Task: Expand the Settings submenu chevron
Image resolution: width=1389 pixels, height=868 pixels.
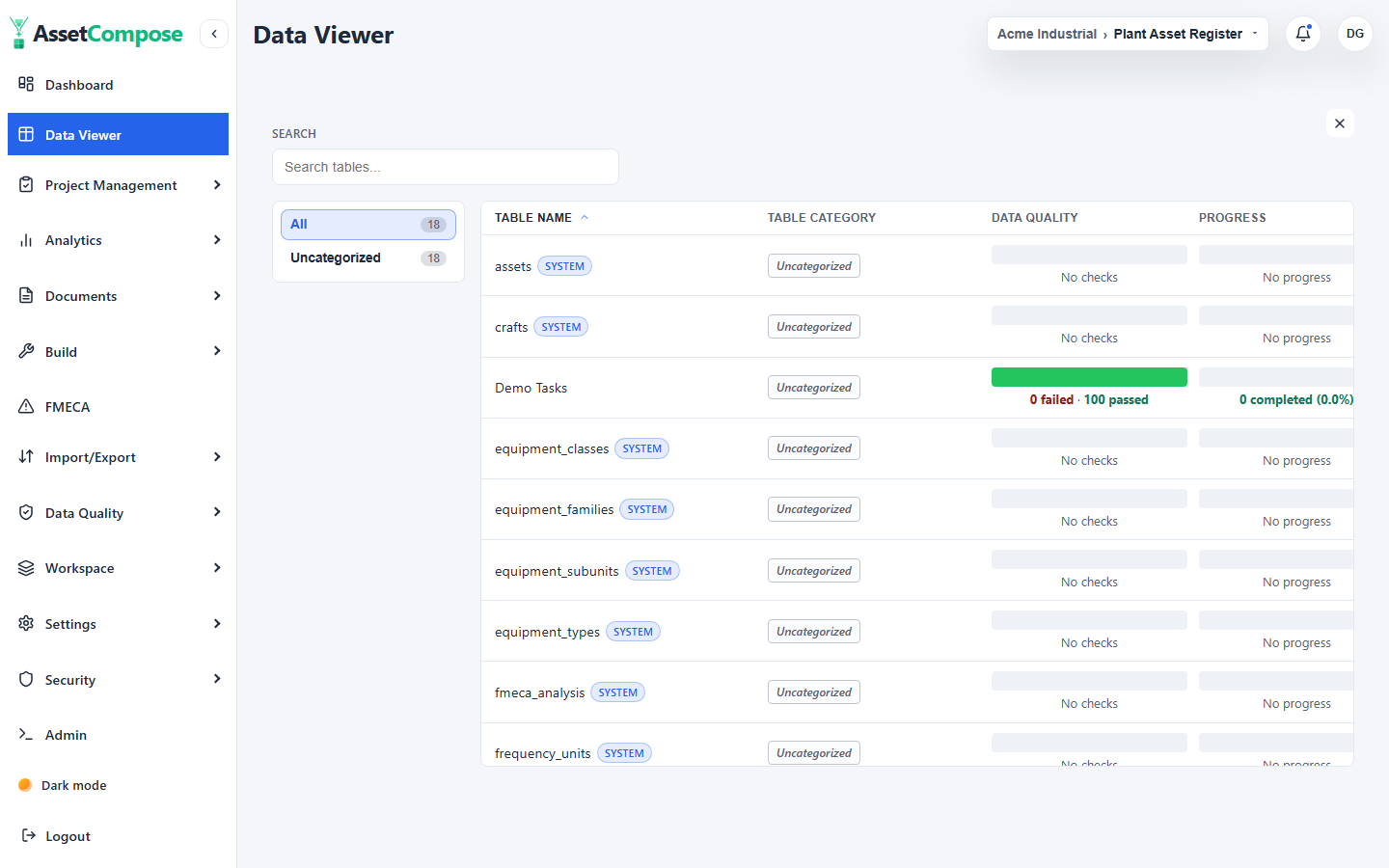Action: (x=217, y=623)
